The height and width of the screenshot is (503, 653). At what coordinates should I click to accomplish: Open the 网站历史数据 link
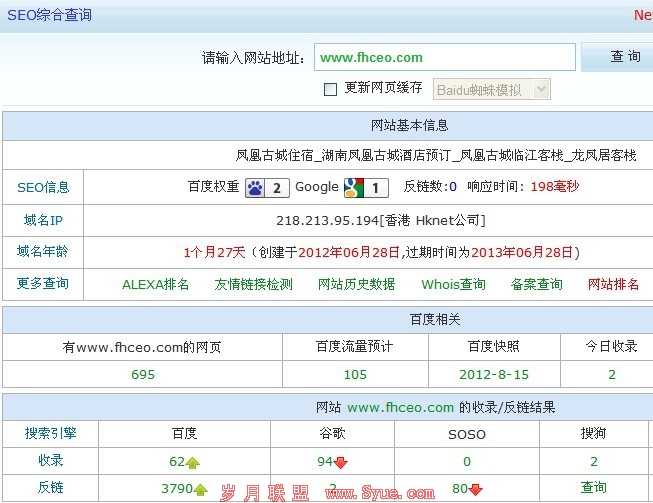coord(356,284)
